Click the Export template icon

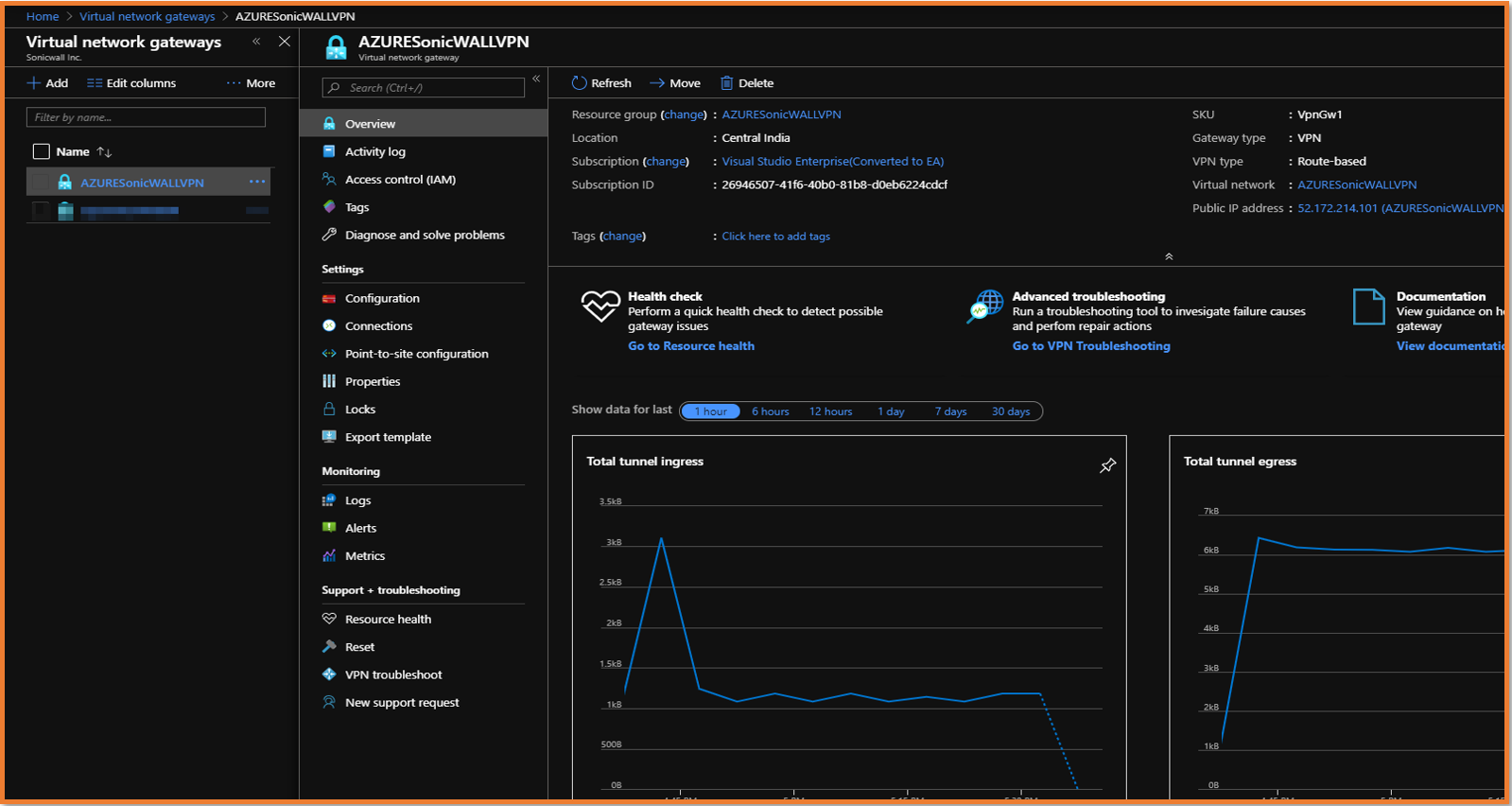[x=329, y=437]
